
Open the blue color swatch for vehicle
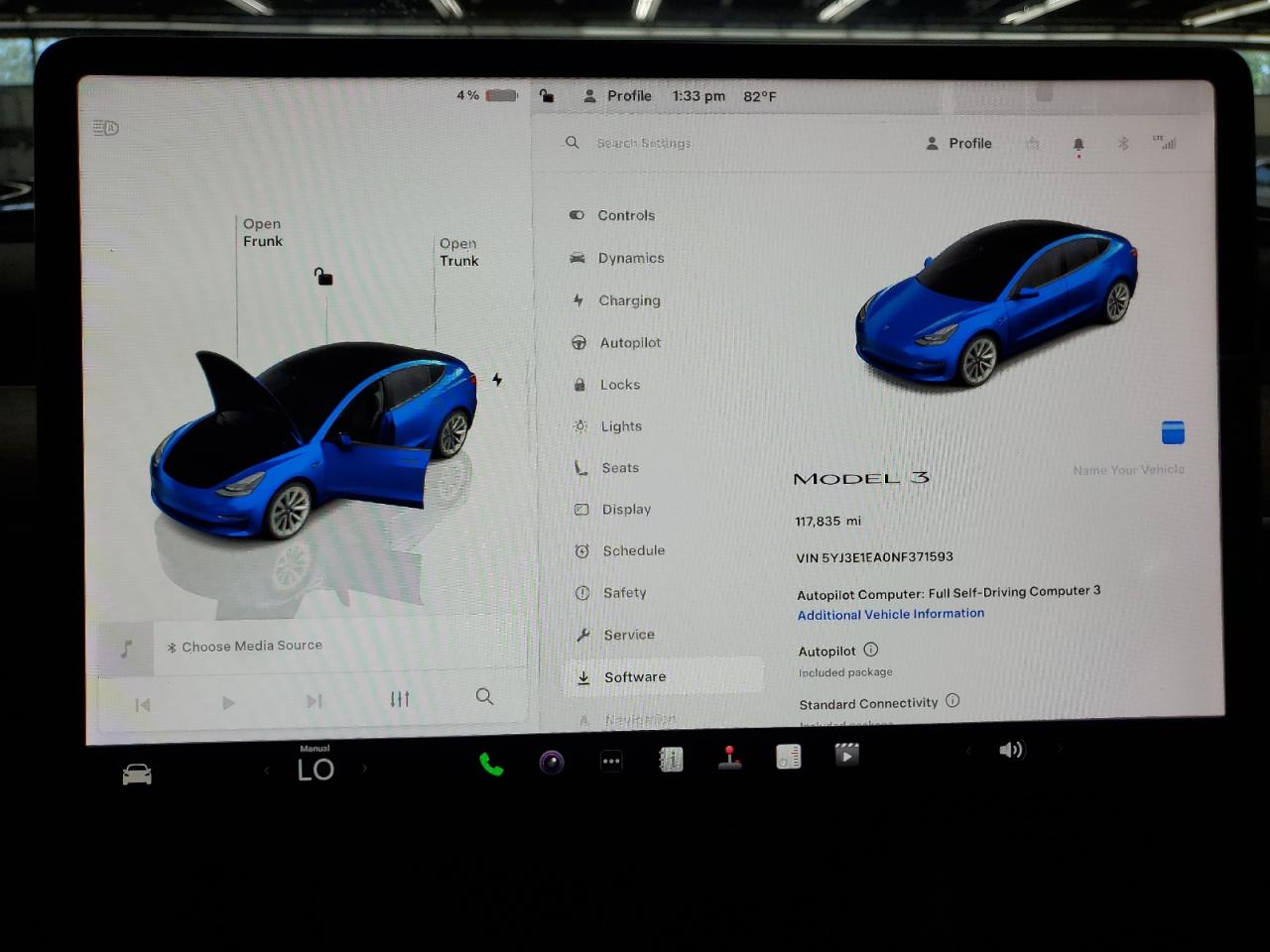click(1173, 432)
